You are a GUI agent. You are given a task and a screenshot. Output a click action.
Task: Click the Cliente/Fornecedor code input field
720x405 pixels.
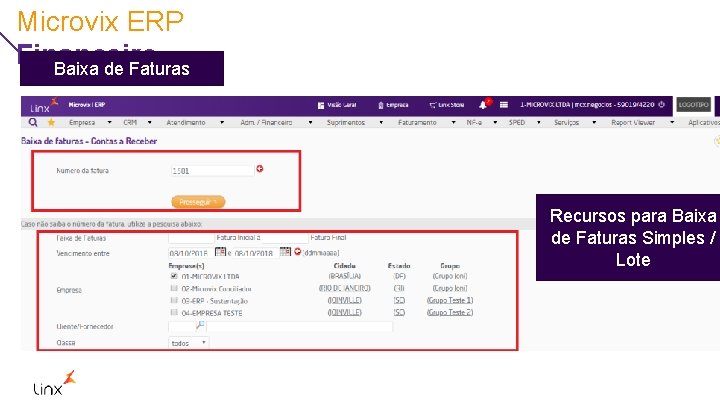click(x=182, y=326)
